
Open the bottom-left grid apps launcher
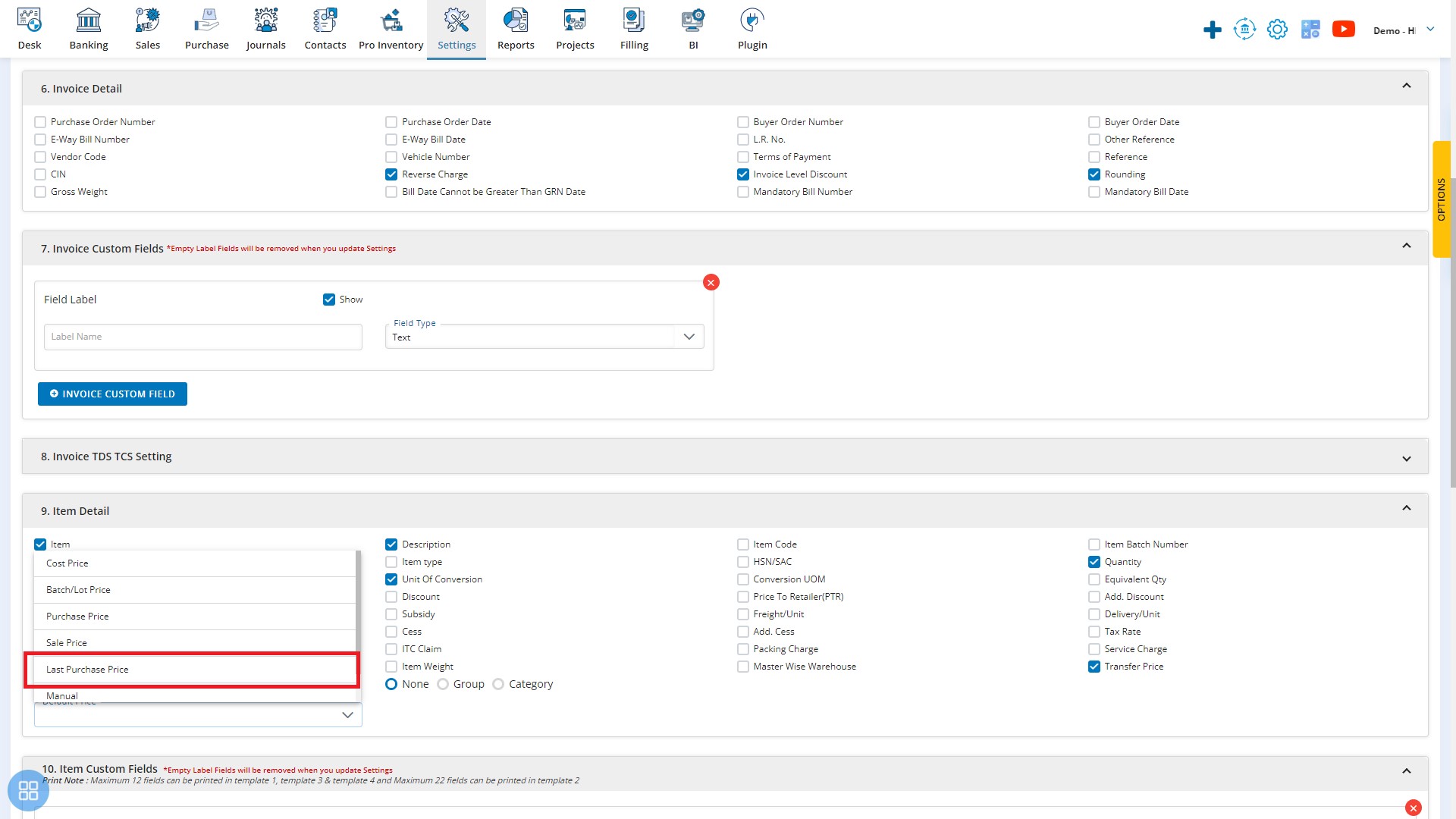pos(28,791)
